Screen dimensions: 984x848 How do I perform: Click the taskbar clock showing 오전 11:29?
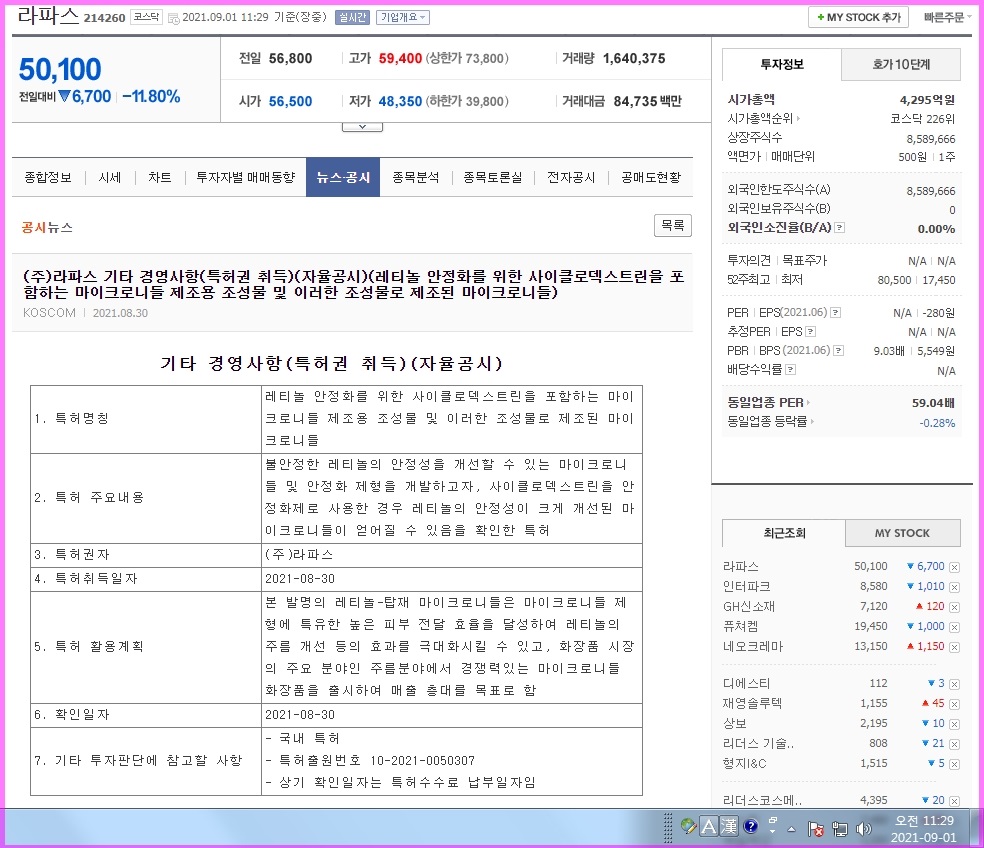[x=924, y=829]
